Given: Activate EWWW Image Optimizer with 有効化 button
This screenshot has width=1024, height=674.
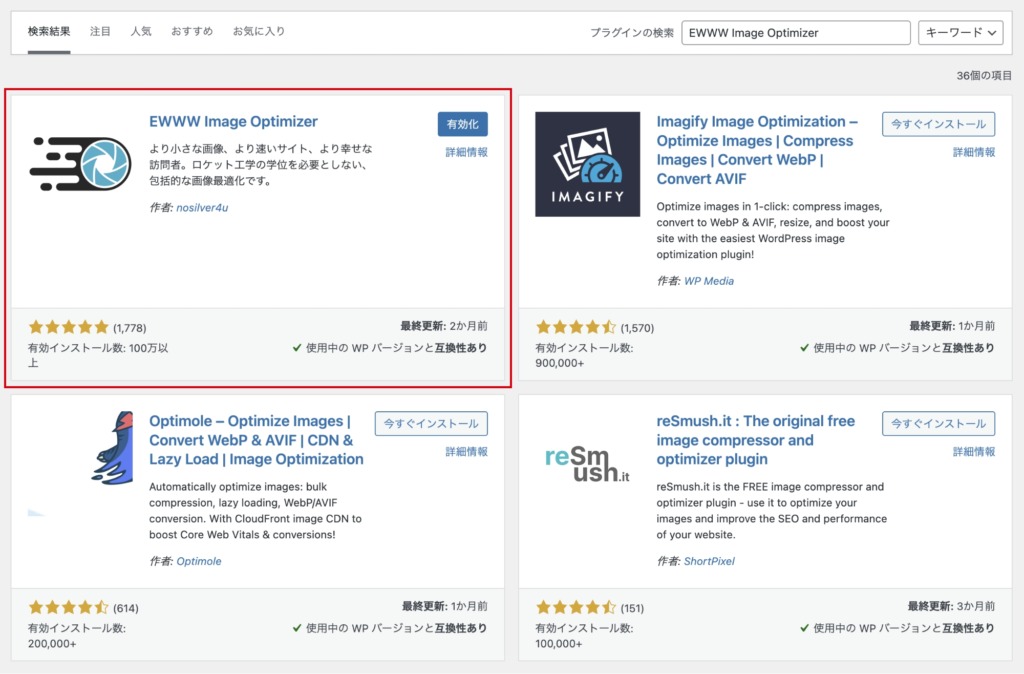Looking at the screenshot, I should click(462, 124).
